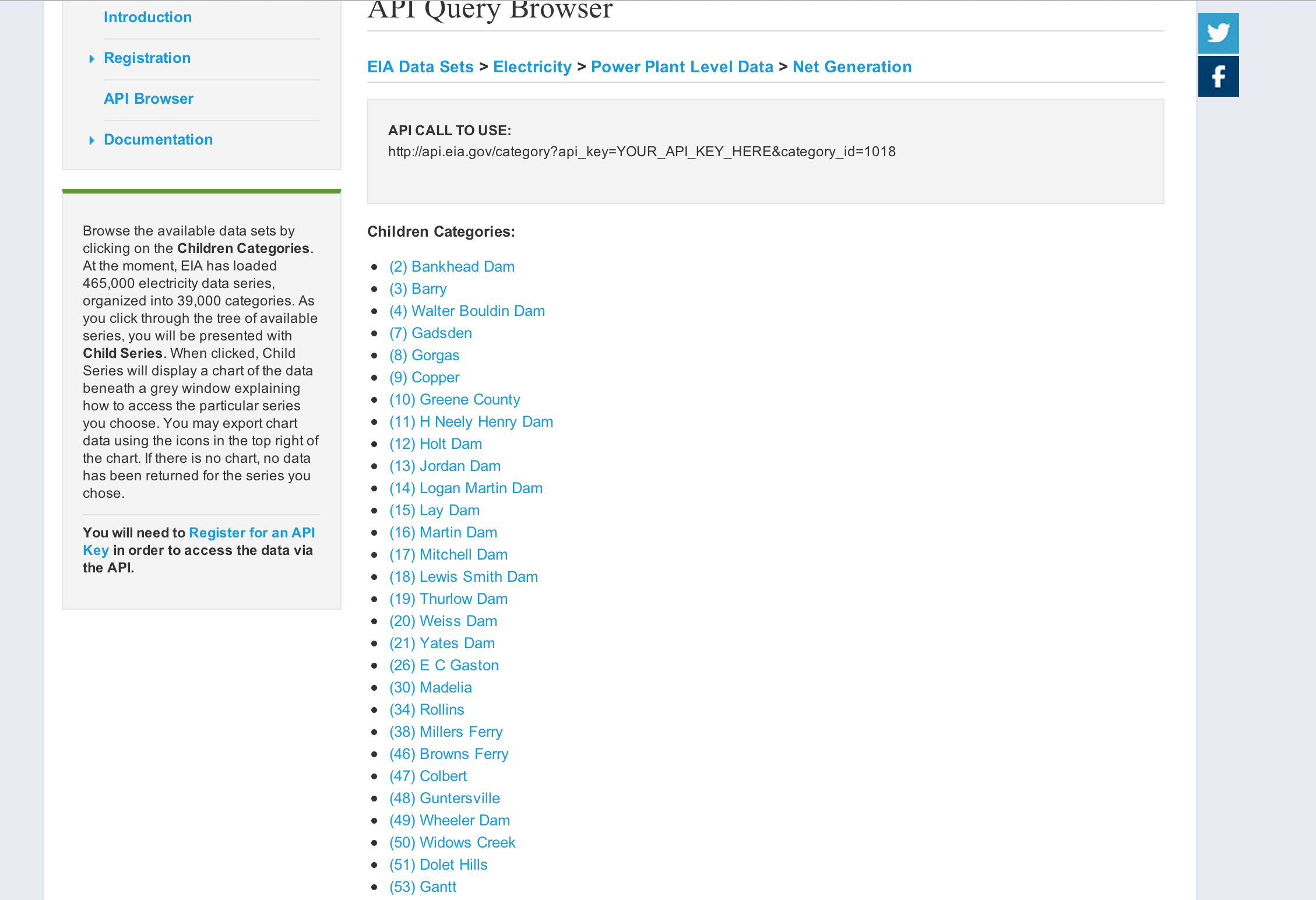Go to API Browser in sidebar
The width and height of the screenshot is (1316, 900).
[148, 99]
